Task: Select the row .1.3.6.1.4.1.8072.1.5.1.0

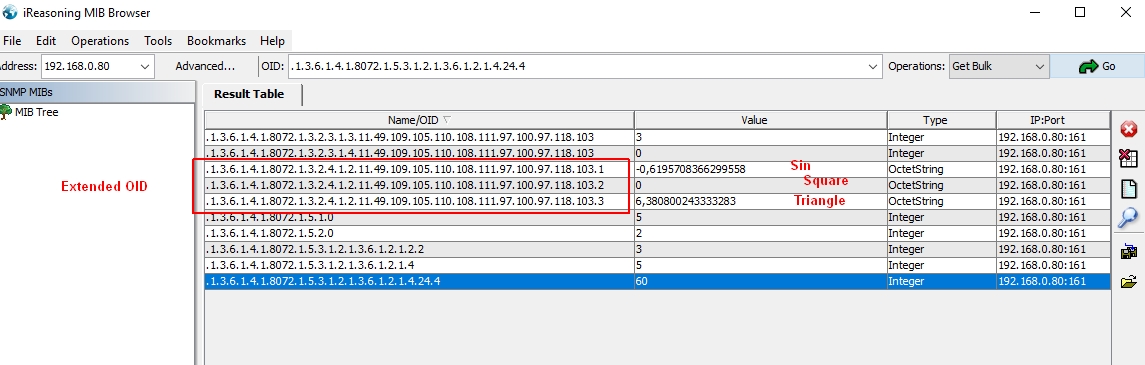Action: point(657,218)
